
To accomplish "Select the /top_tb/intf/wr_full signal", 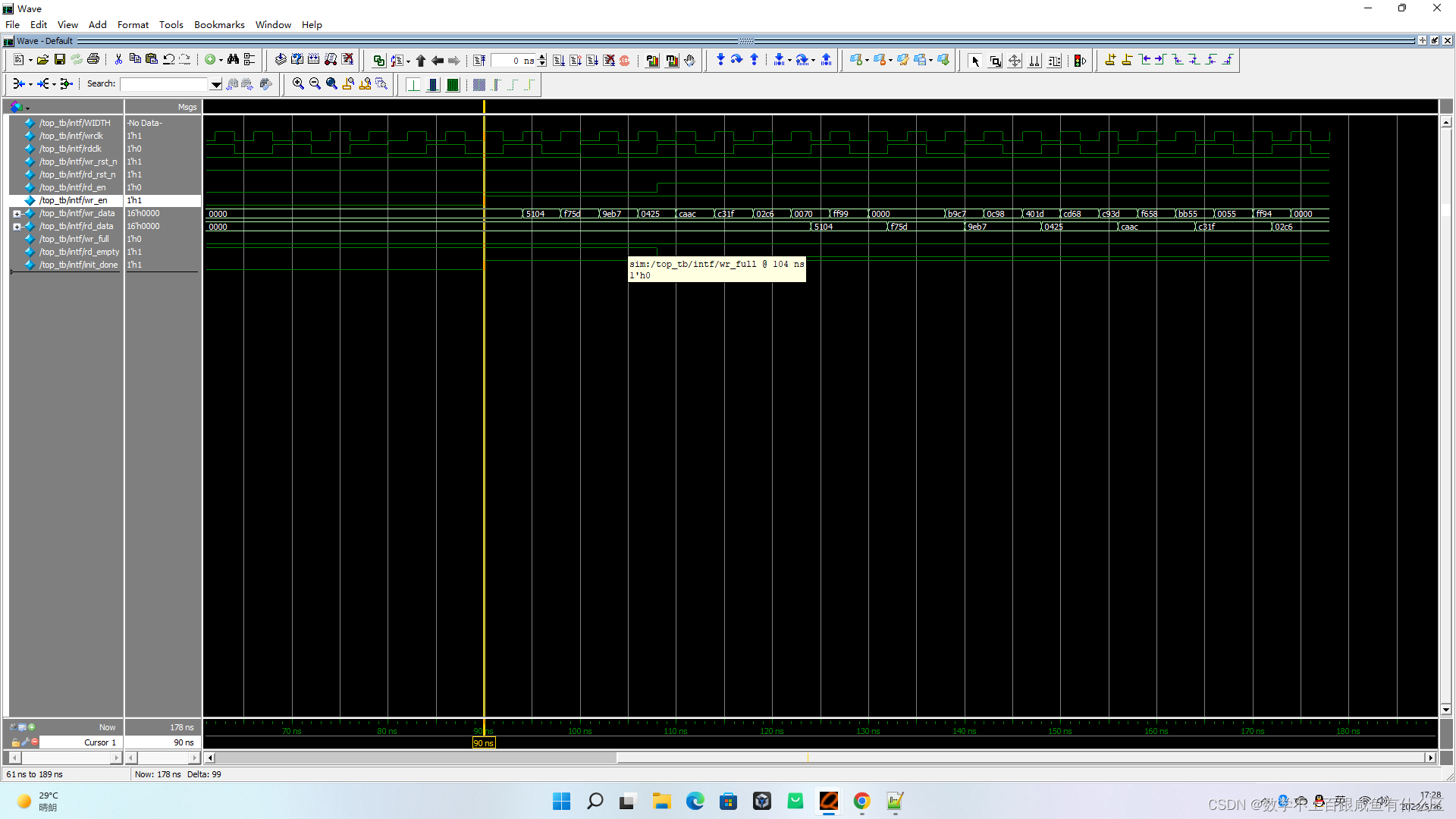I will click(74, 239).
